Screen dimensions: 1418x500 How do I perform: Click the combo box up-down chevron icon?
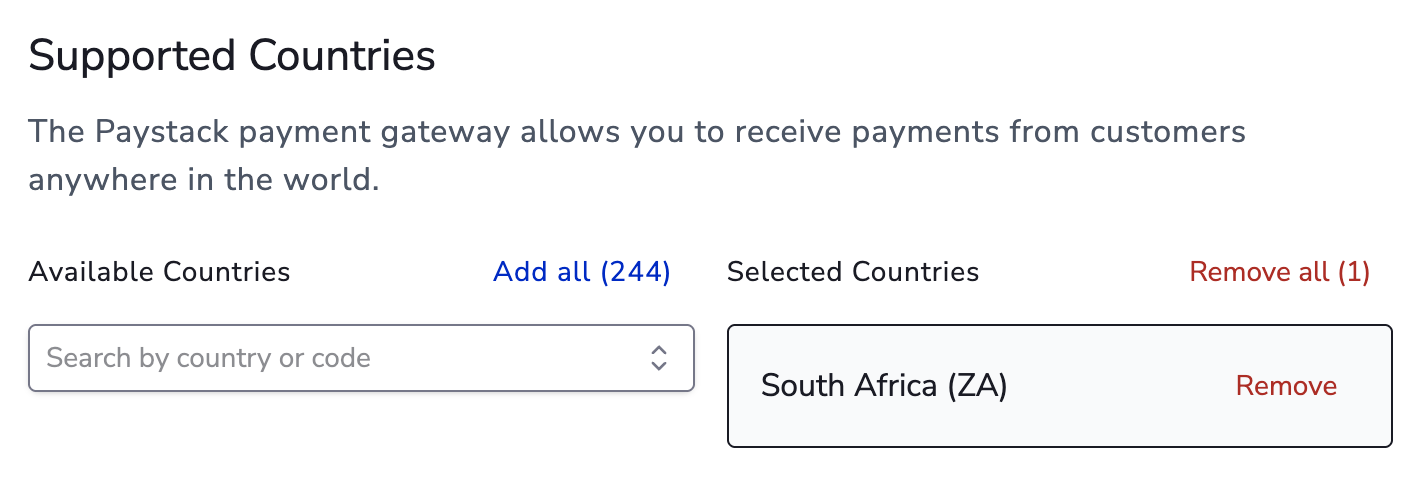coord(658,358)
